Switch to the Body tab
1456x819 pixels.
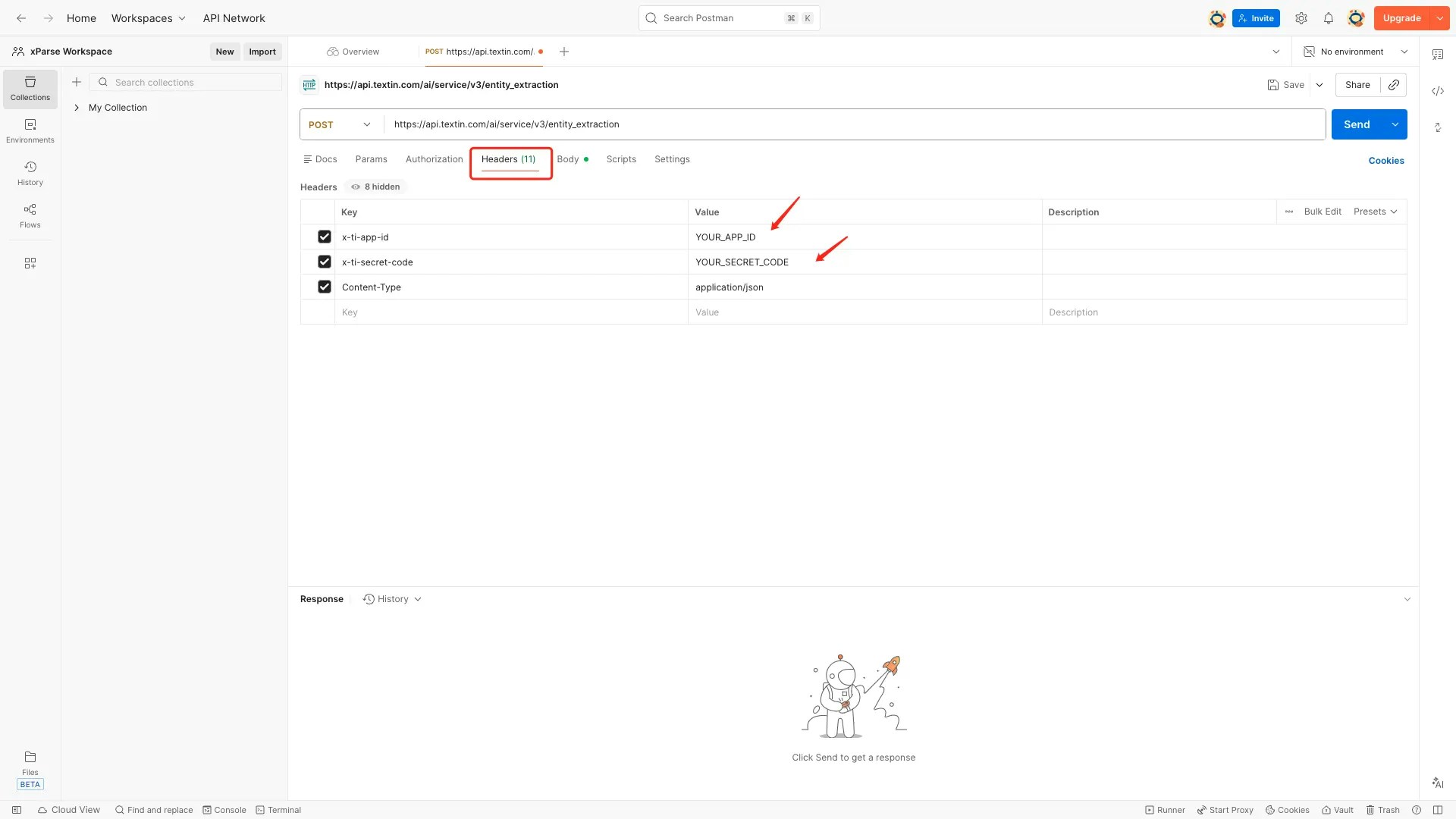[x=568, y=159]
